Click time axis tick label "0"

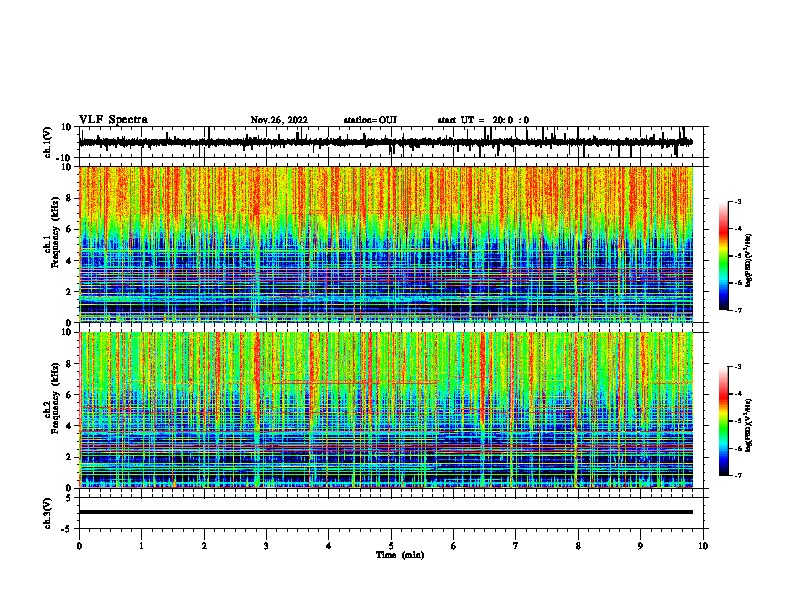tap(79, 546)
